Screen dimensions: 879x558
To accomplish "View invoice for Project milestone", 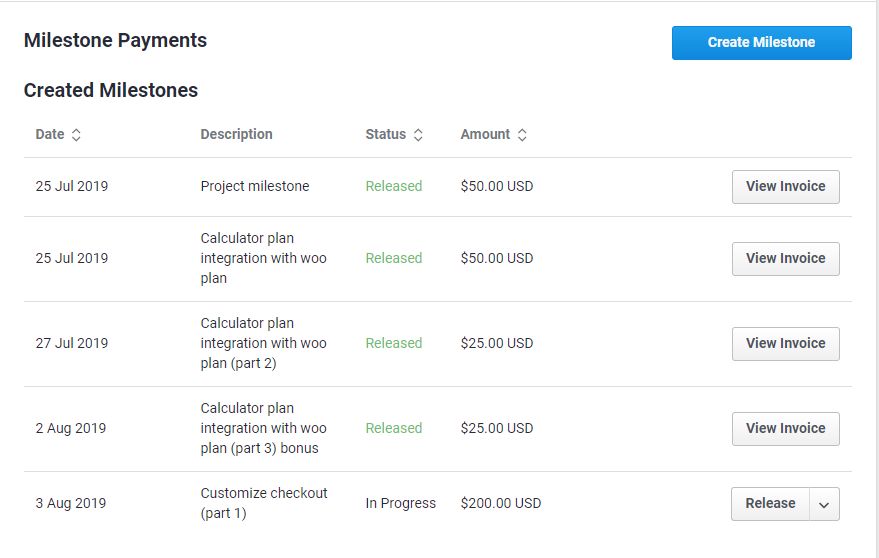I will click(785, 187).
